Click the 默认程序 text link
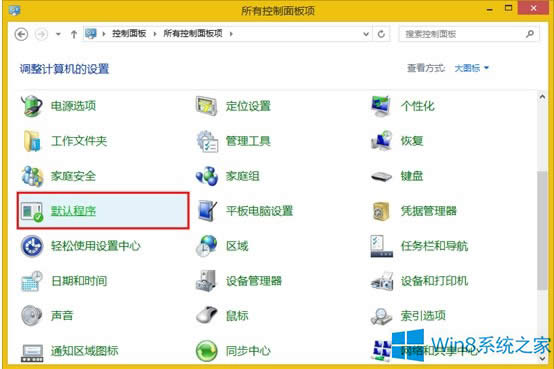The height and width of the screenshot is (369, 554). pyautogui.click(x=73, y=211)
